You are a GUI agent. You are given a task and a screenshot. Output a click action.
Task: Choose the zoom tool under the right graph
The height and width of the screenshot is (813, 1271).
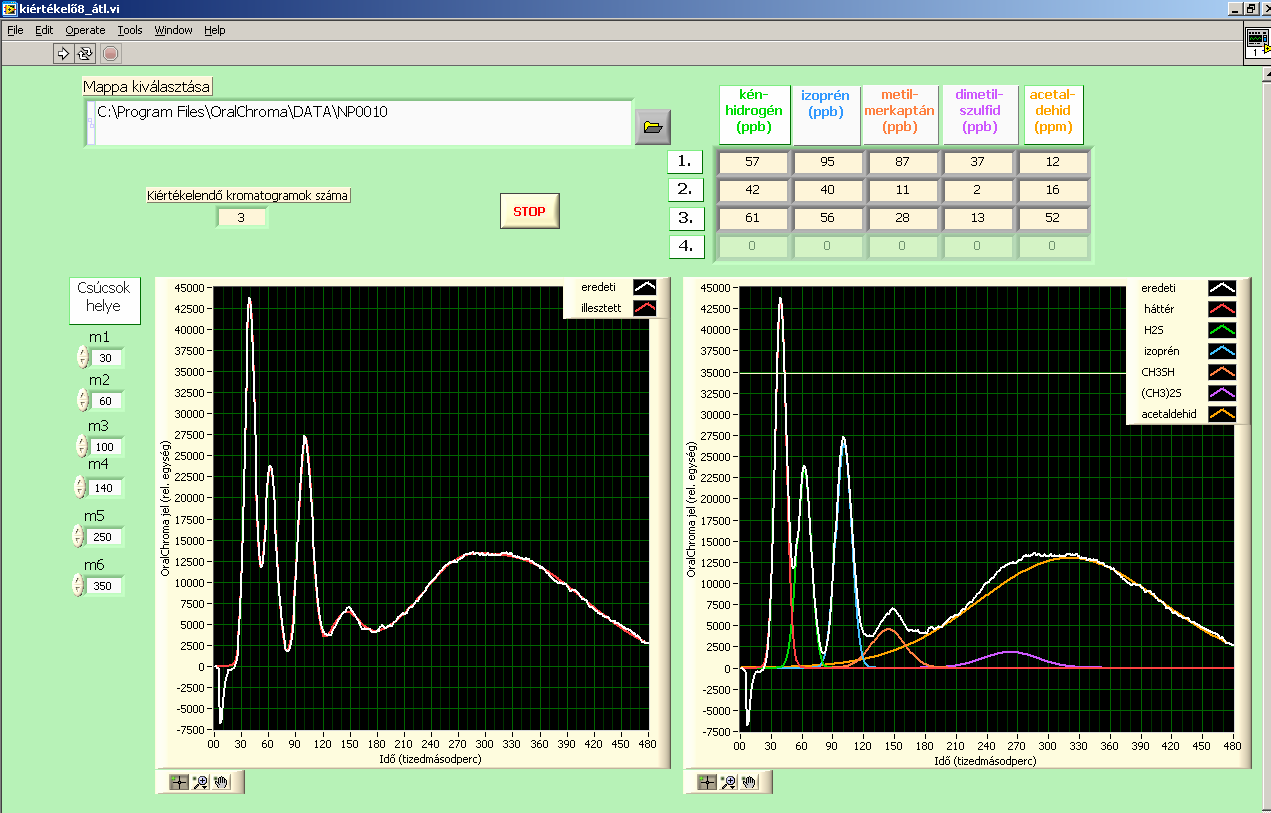(x=727, y=782)
